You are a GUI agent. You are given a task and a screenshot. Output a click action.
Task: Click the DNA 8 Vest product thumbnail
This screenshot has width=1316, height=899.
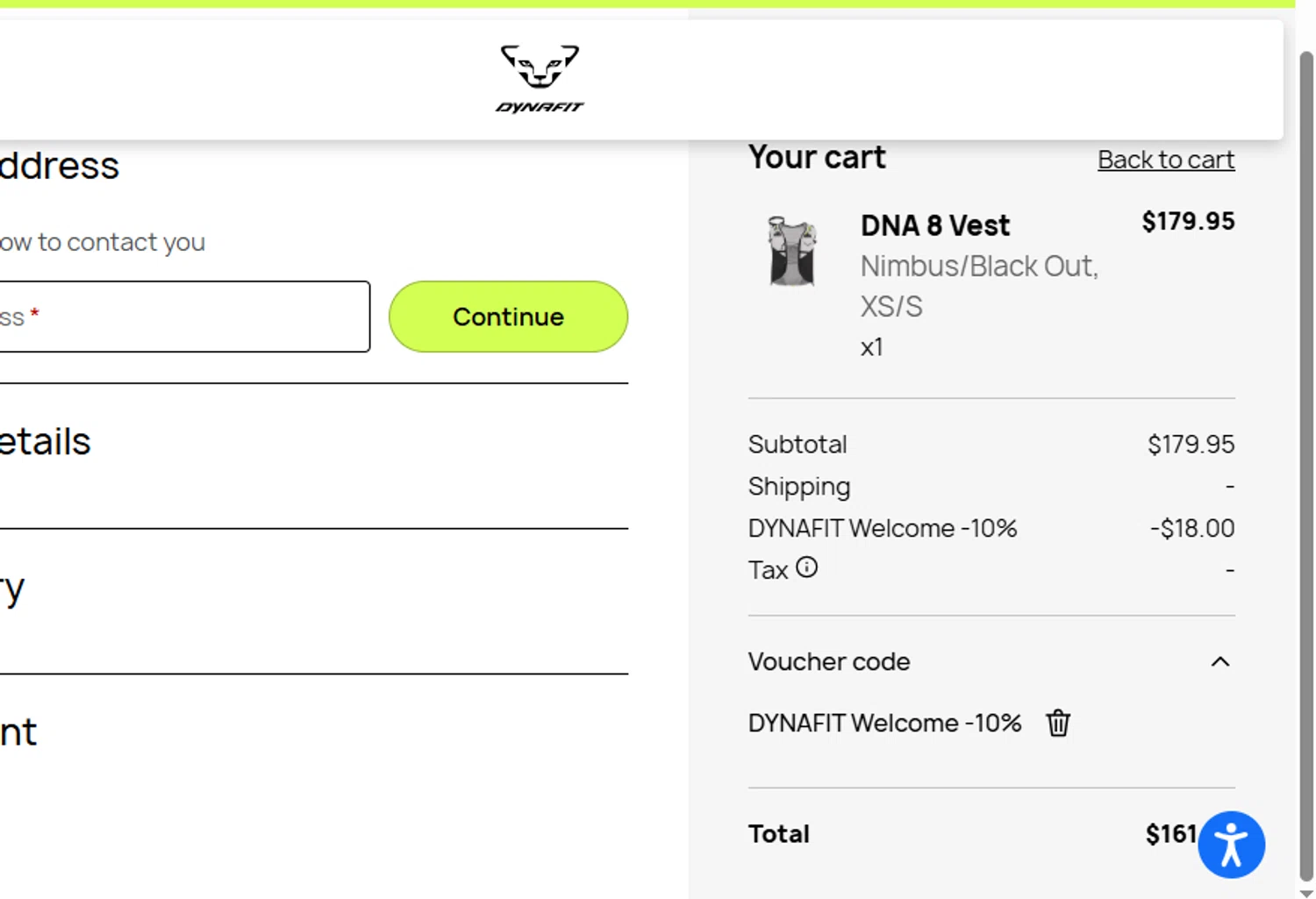click(792, 252)
